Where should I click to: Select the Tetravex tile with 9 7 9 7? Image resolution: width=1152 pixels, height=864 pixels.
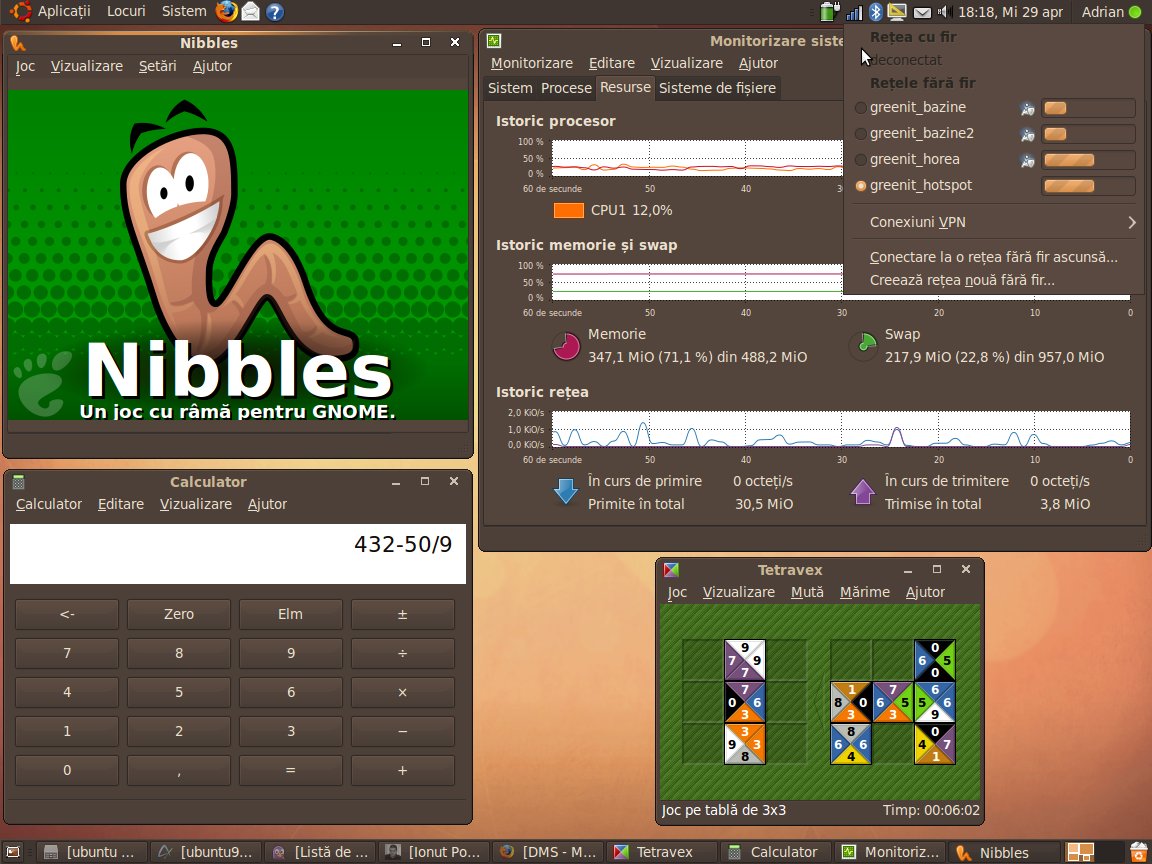click(x=745, y=660)
